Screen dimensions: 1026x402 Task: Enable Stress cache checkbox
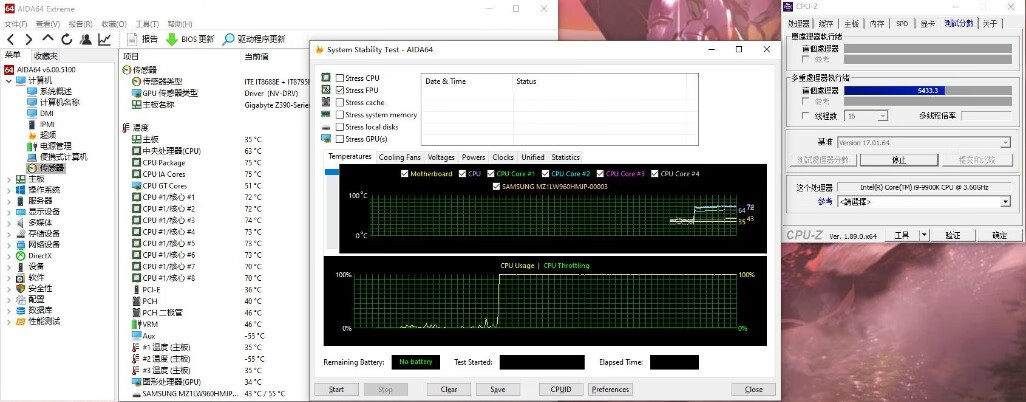click(340, 103)
